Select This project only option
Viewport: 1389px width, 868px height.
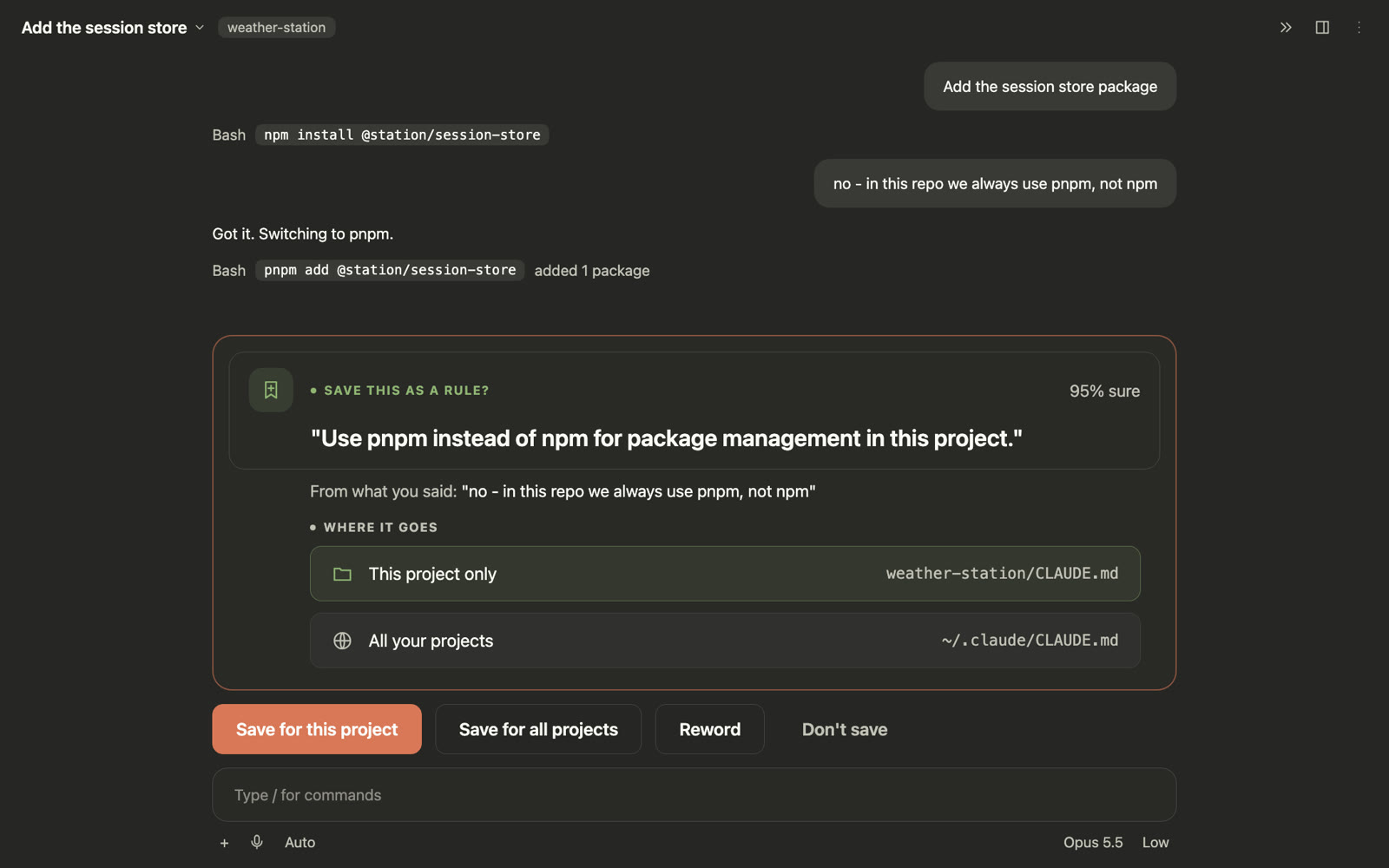point(725,574)
